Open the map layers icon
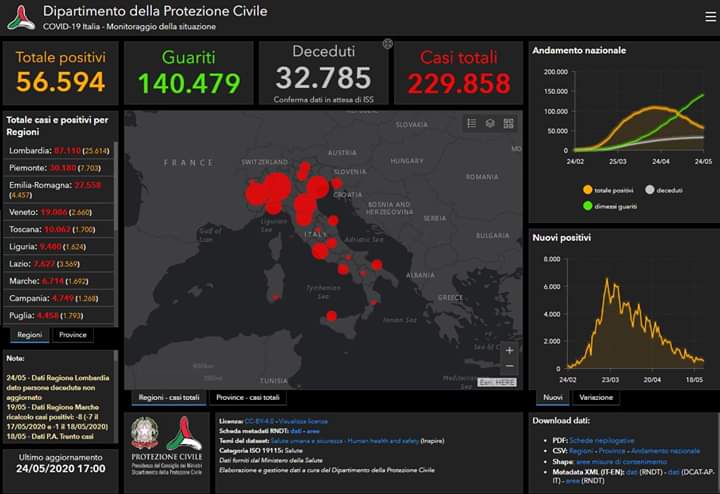This screenshot has height=494, width=720. pyautogui.click(x=490, y=123)
